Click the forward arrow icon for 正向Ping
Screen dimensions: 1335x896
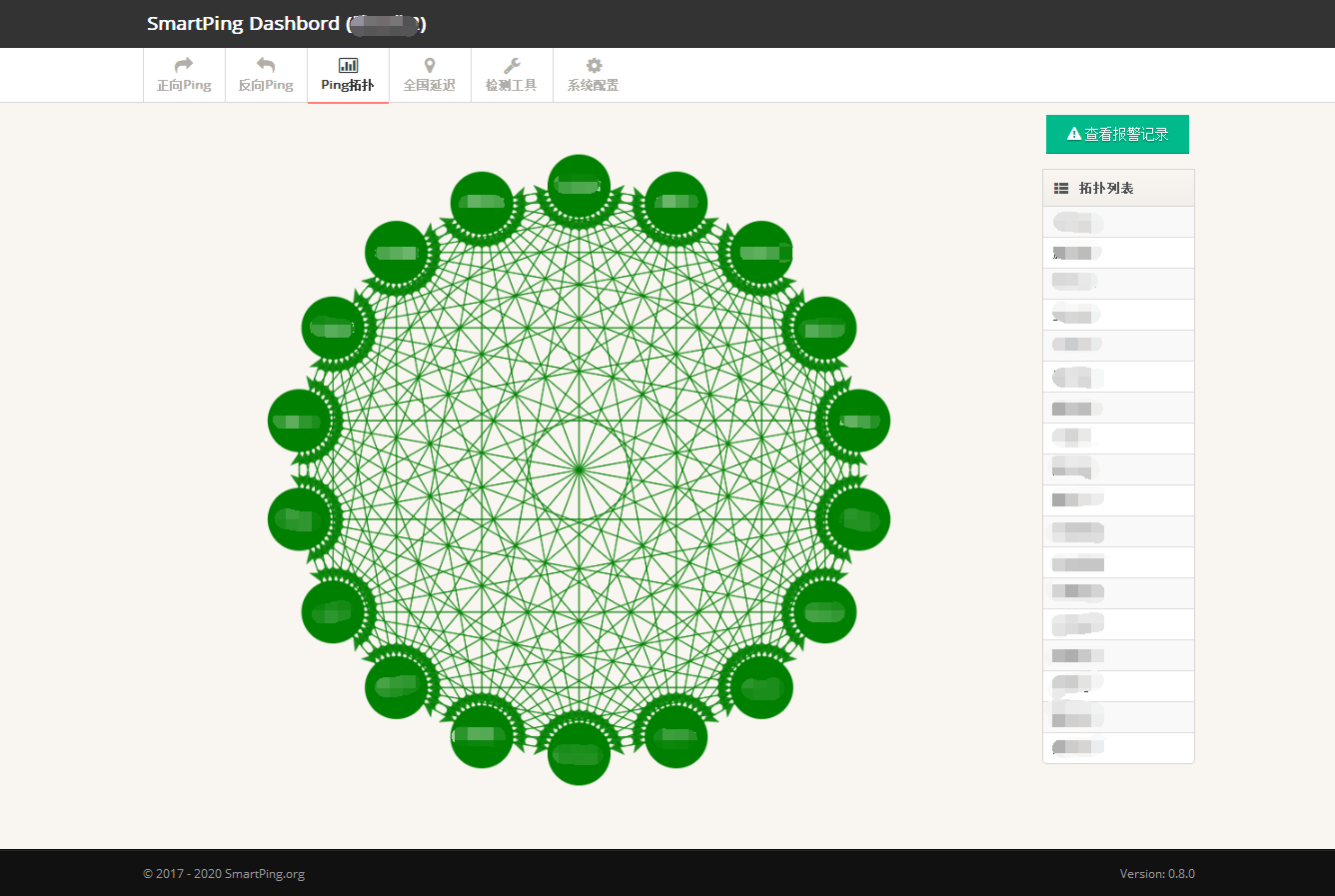click(184, 65)
